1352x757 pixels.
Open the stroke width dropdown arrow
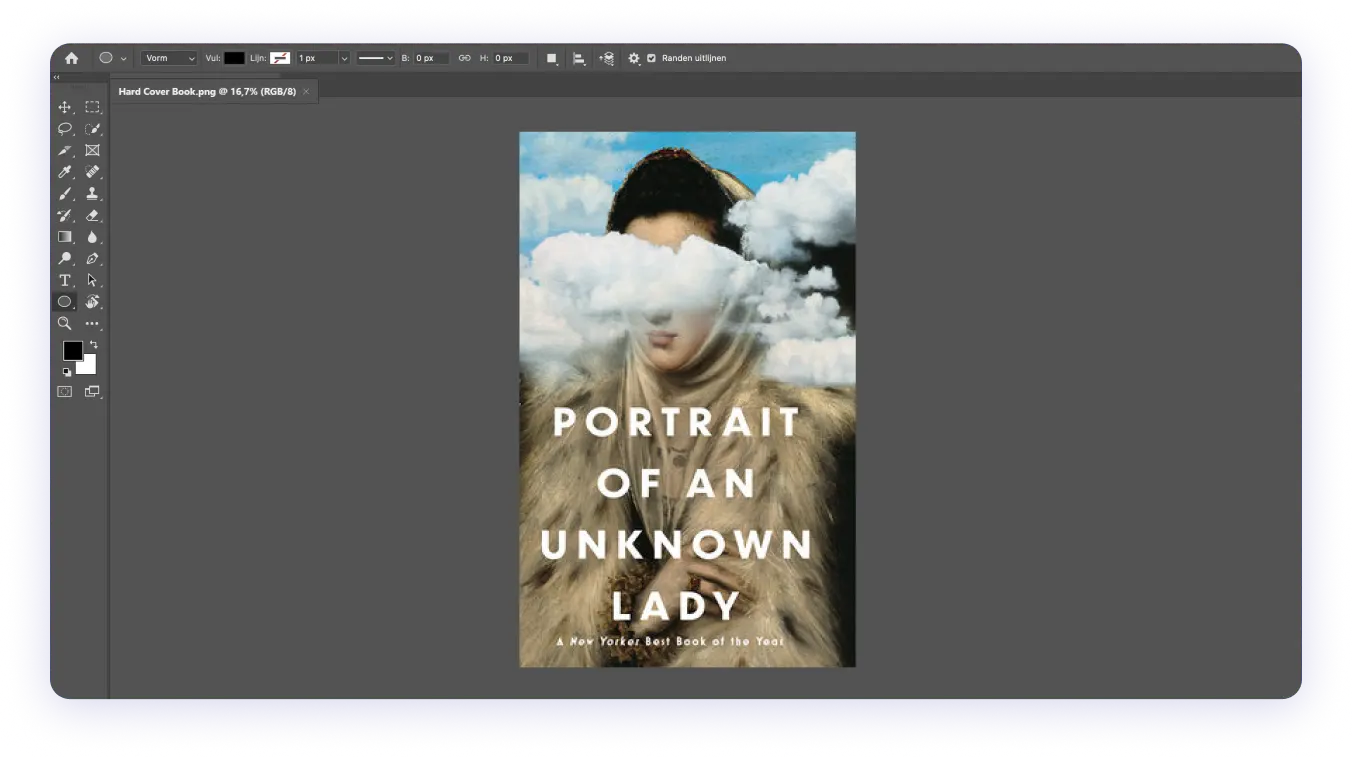tap(344, 58)
